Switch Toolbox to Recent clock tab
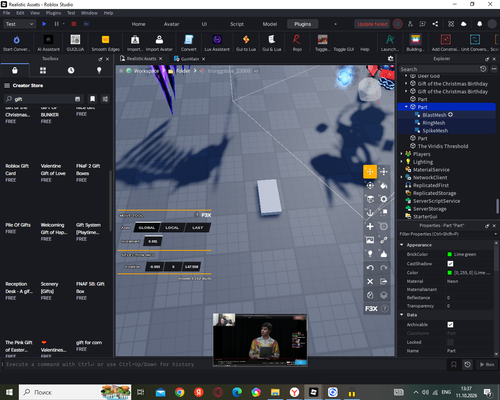Viewport: 500px width, 400px height. coord(71,70)
